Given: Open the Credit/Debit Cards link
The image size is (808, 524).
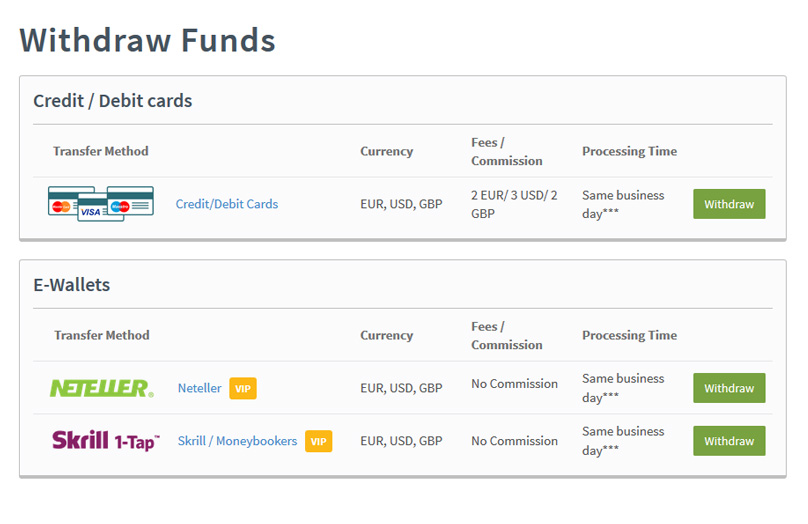Looking at the screenshot, I should [x=227, y=204].
